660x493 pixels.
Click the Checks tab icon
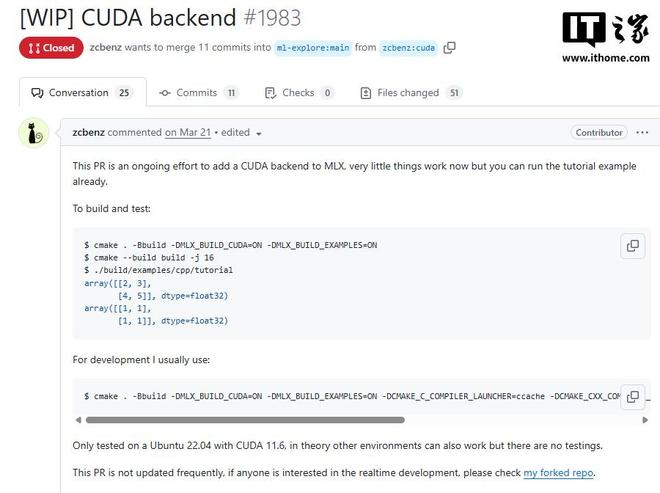(270, 93)
